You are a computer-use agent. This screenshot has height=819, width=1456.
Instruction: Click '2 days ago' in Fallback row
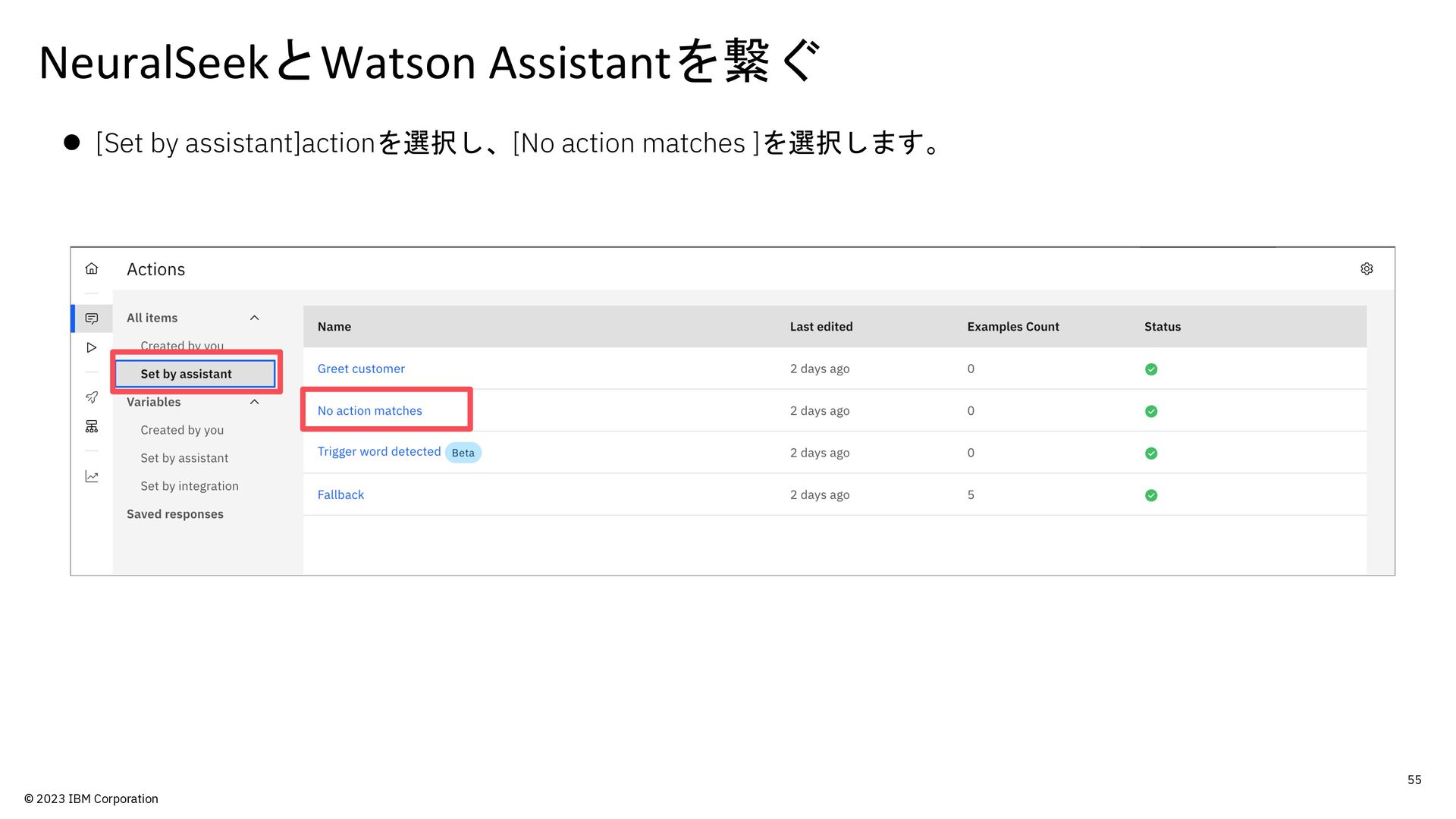click(820, 494)
